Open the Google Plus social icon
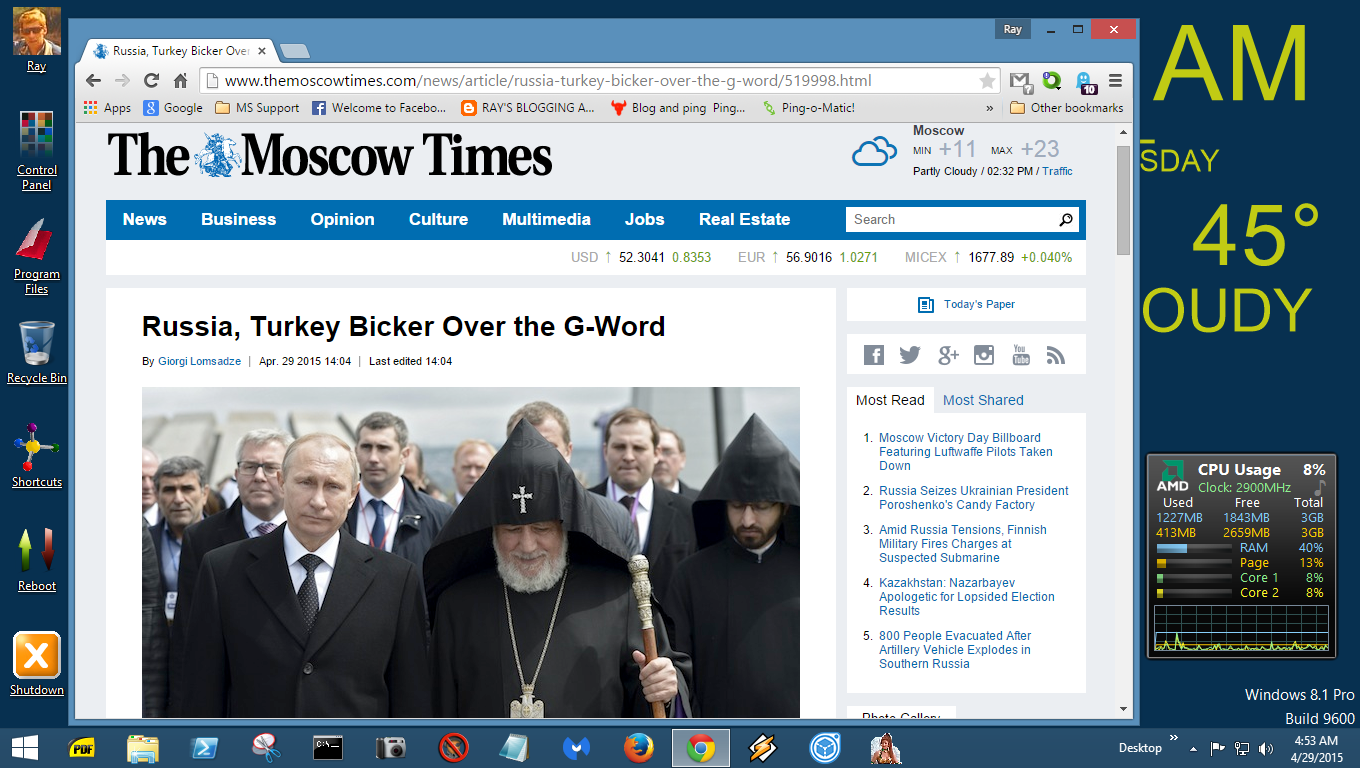Screen dimensions: 1360x768 [948, 355]
